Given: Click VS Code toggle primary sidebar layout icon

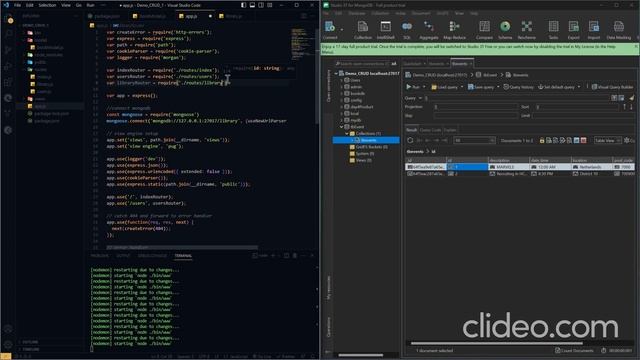Looking at the screenshot, I should tap(244, 5).
